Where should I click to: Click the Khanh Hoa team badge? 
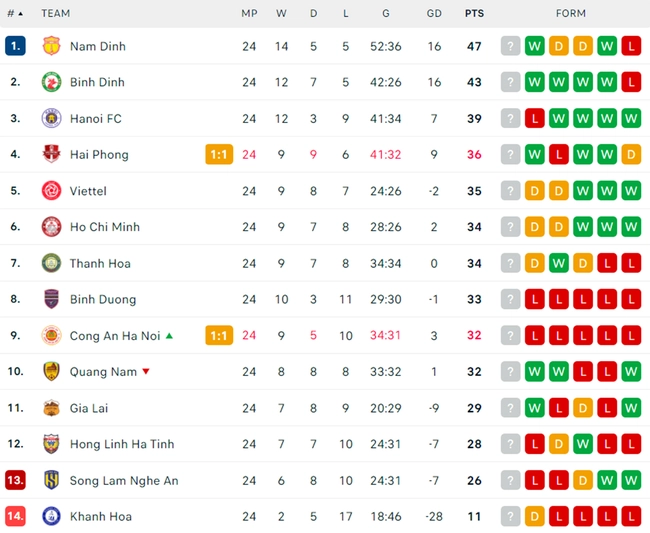coord(51,516)
